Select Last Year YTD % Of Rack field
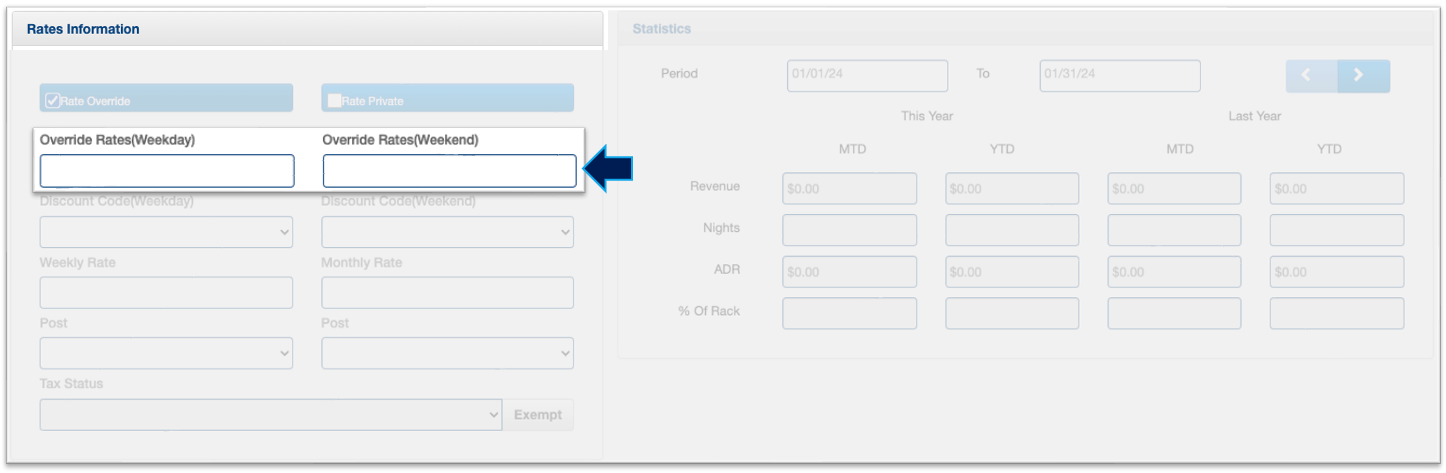The height and width of the screenshot is (473, 1446). 1336,313
